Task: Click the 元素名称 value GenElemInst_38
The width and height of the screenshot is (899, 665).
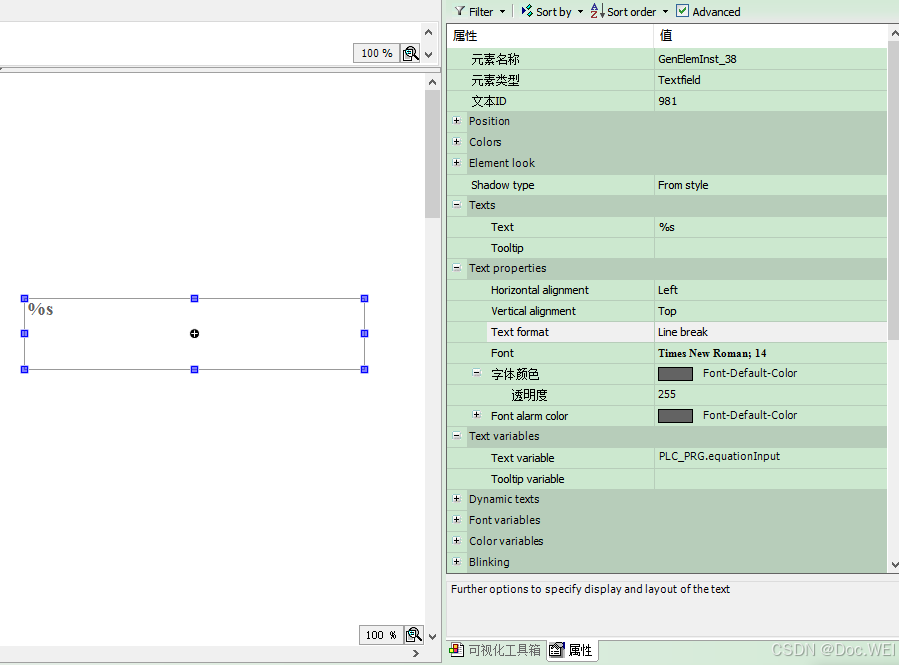Action: click(x=770, y=59)
